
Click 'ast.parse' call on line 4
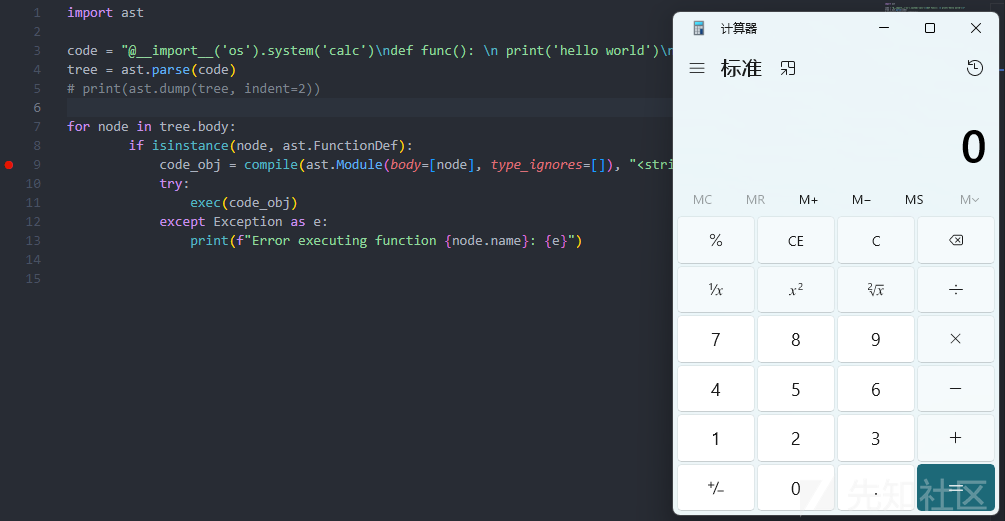[x=155, y=70]
